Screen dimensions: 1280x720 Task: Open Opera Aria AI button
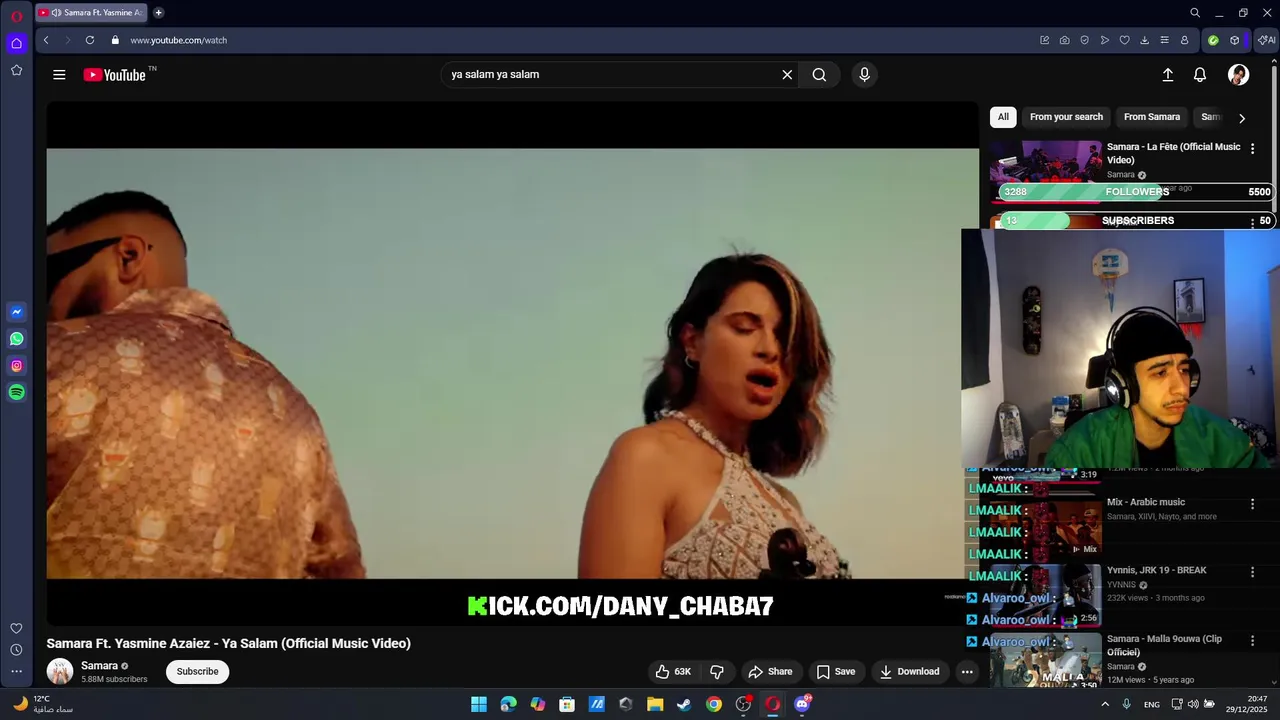(1267, 40)
